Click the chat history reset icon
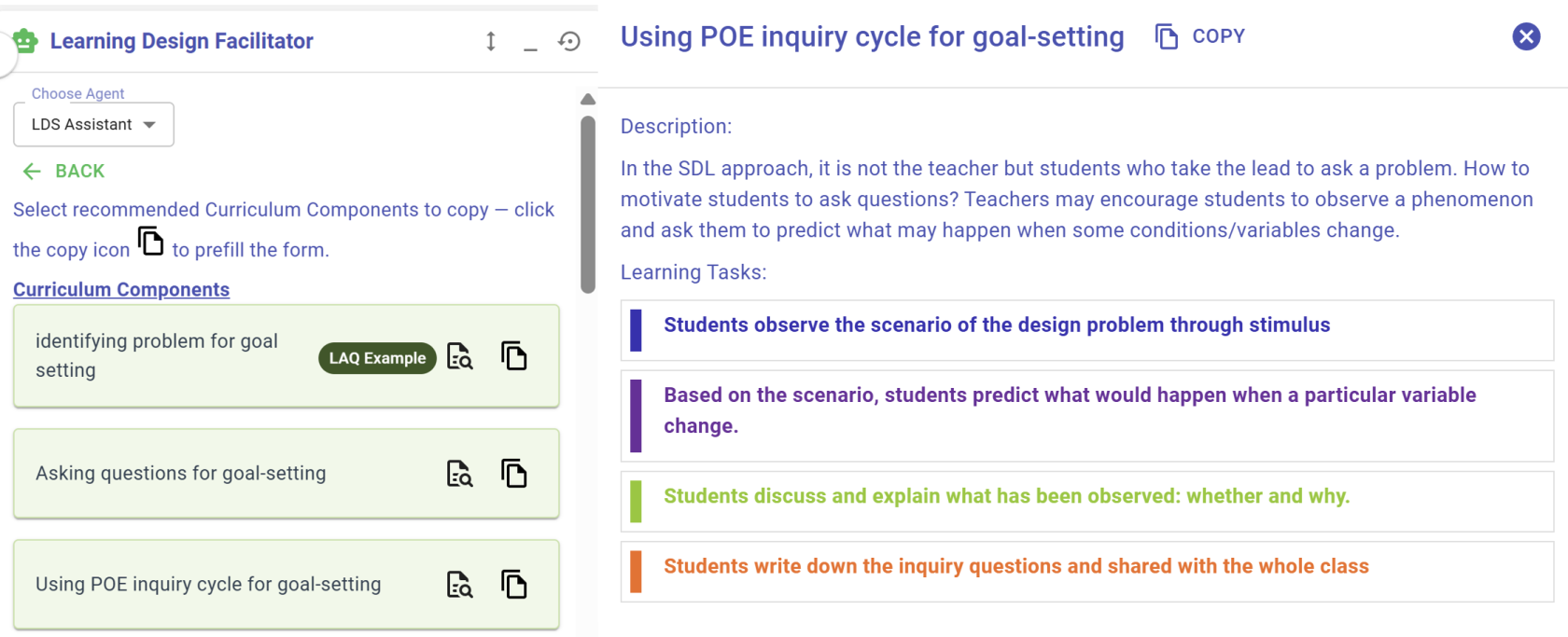Viewport: 1568px width, 637px height. (x=569, y=41)
